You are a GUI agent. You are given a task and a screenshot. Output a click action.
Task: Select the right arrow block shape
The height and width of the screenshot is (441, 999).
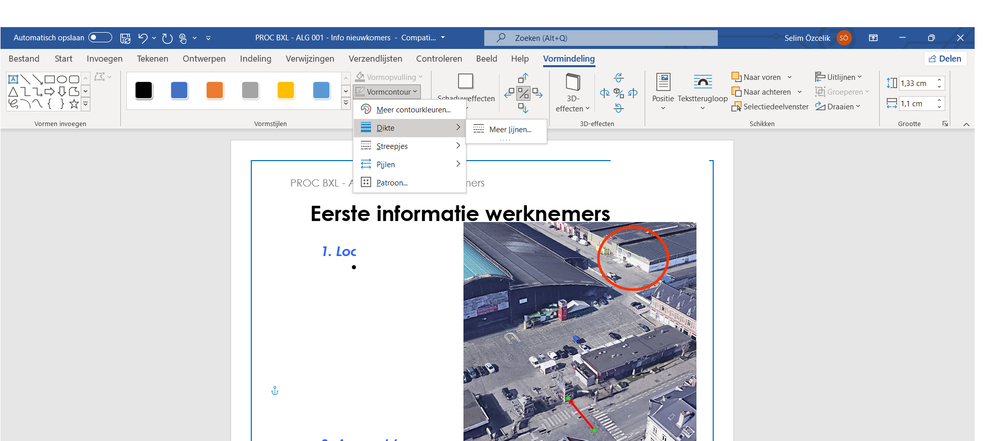50,92
